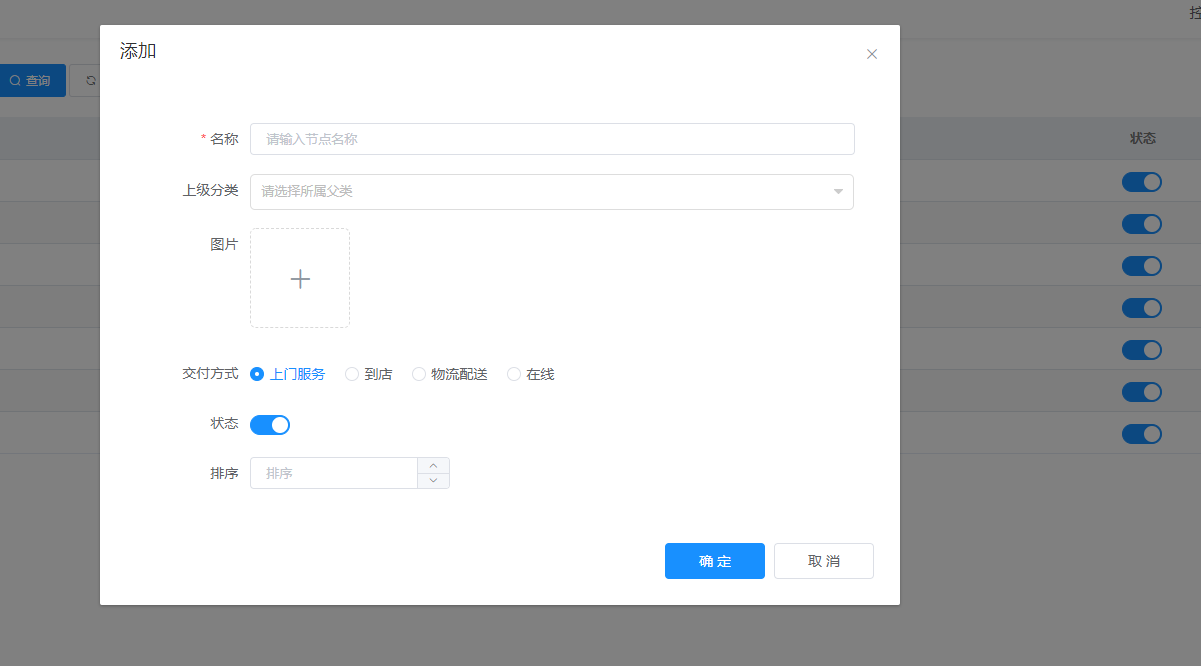This screenshot has width=1201, height=666.
Task: Click the 确定 button
Action: (715, 561)
